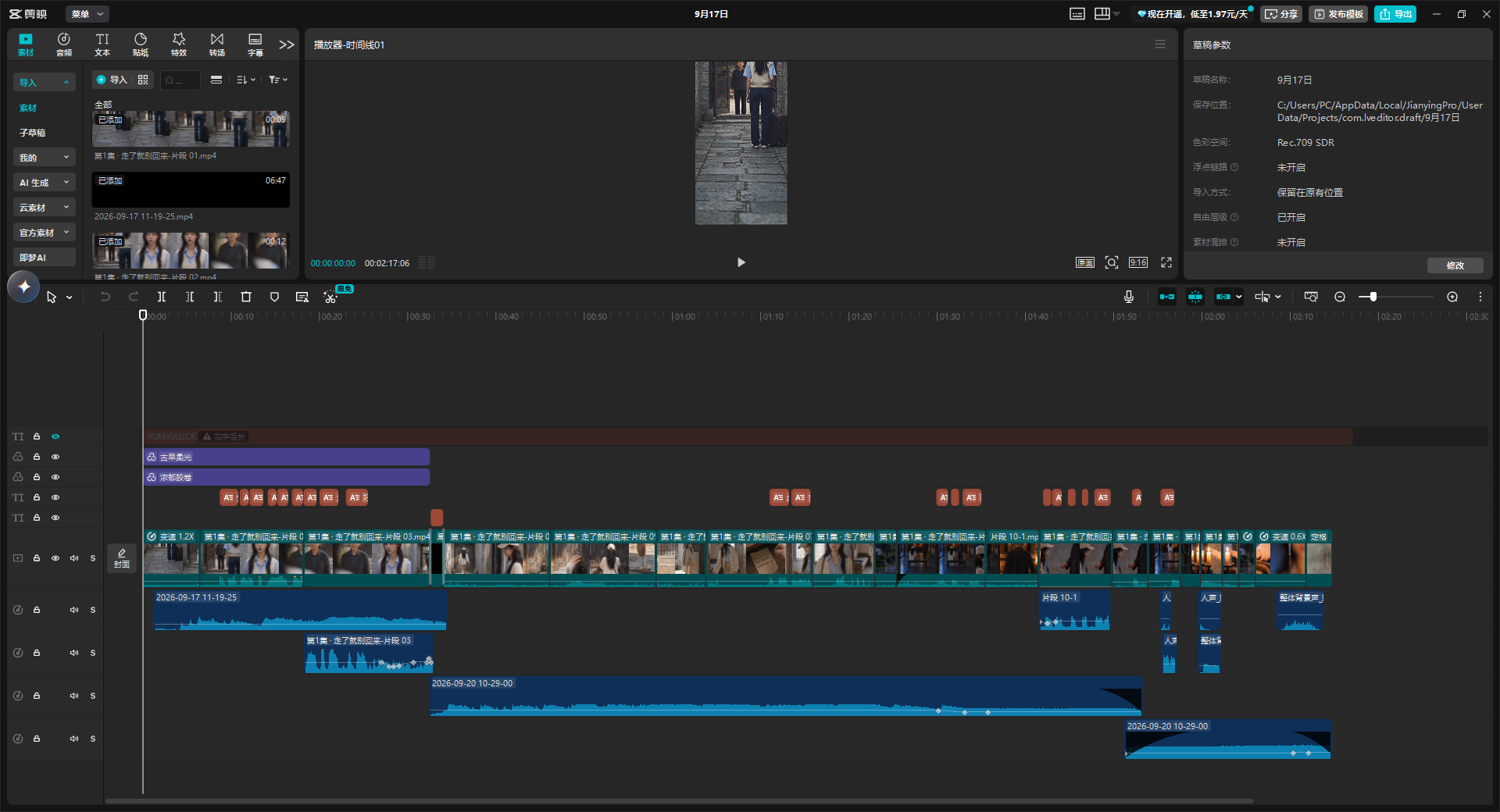Click the smart scissors icon with 限免 badge
Image resolution: width=1500 pixels, height=812 pixels.
[x=330, y=297]
